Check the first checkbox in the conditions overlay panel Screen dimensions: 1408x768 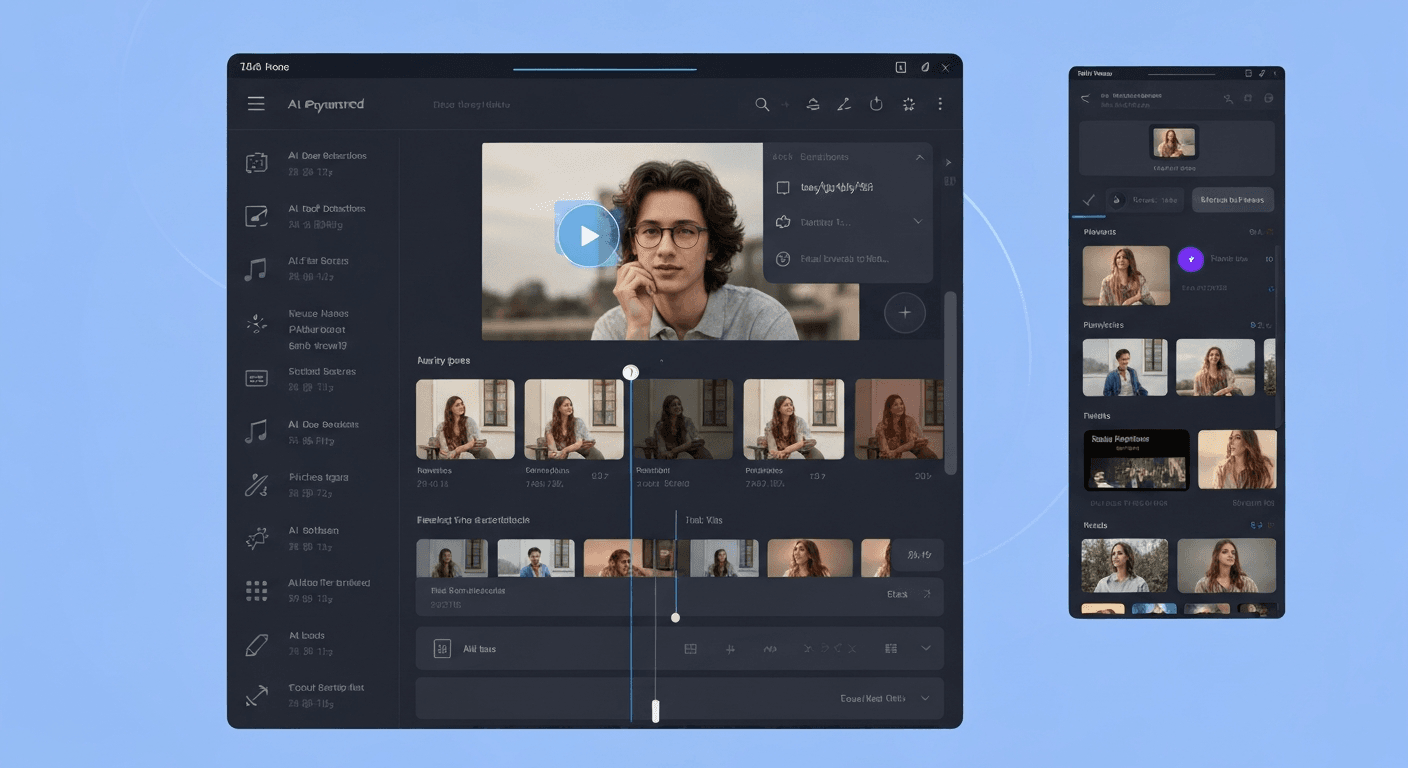pyautogui.click(x=785, y=187)
